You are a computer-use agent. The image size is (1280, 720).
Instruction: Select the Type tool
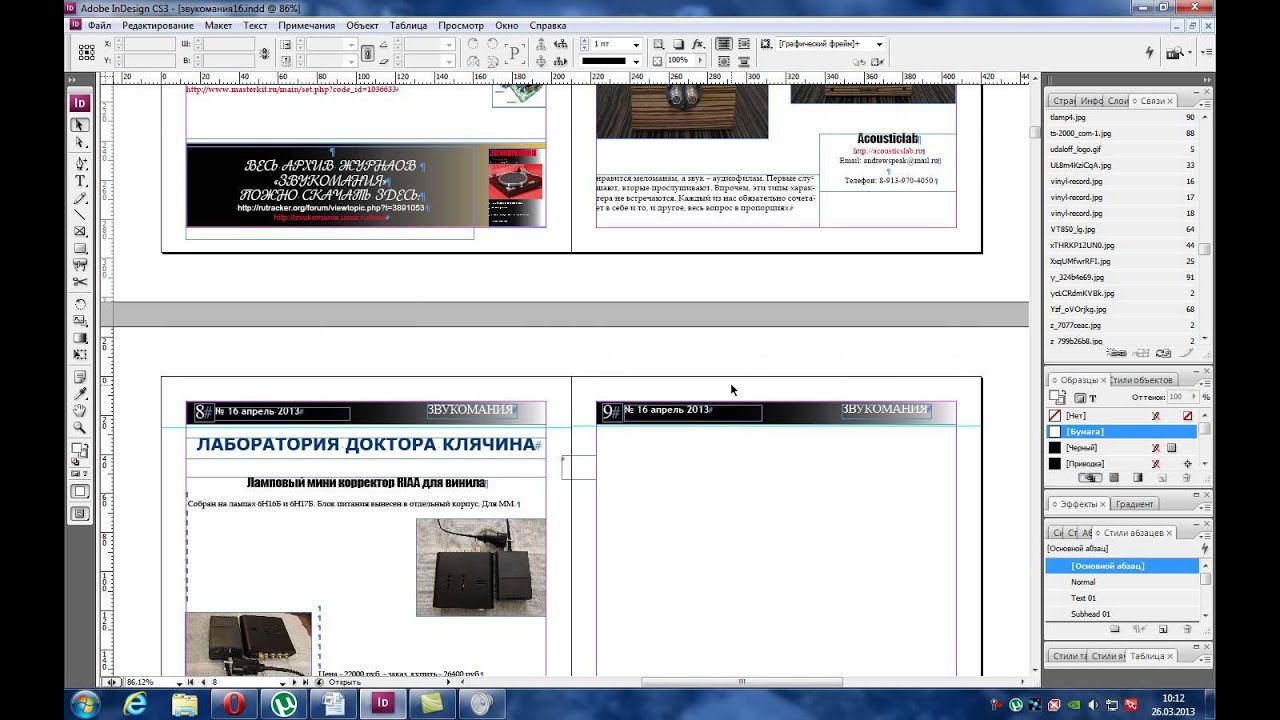[x=80, y=180]
